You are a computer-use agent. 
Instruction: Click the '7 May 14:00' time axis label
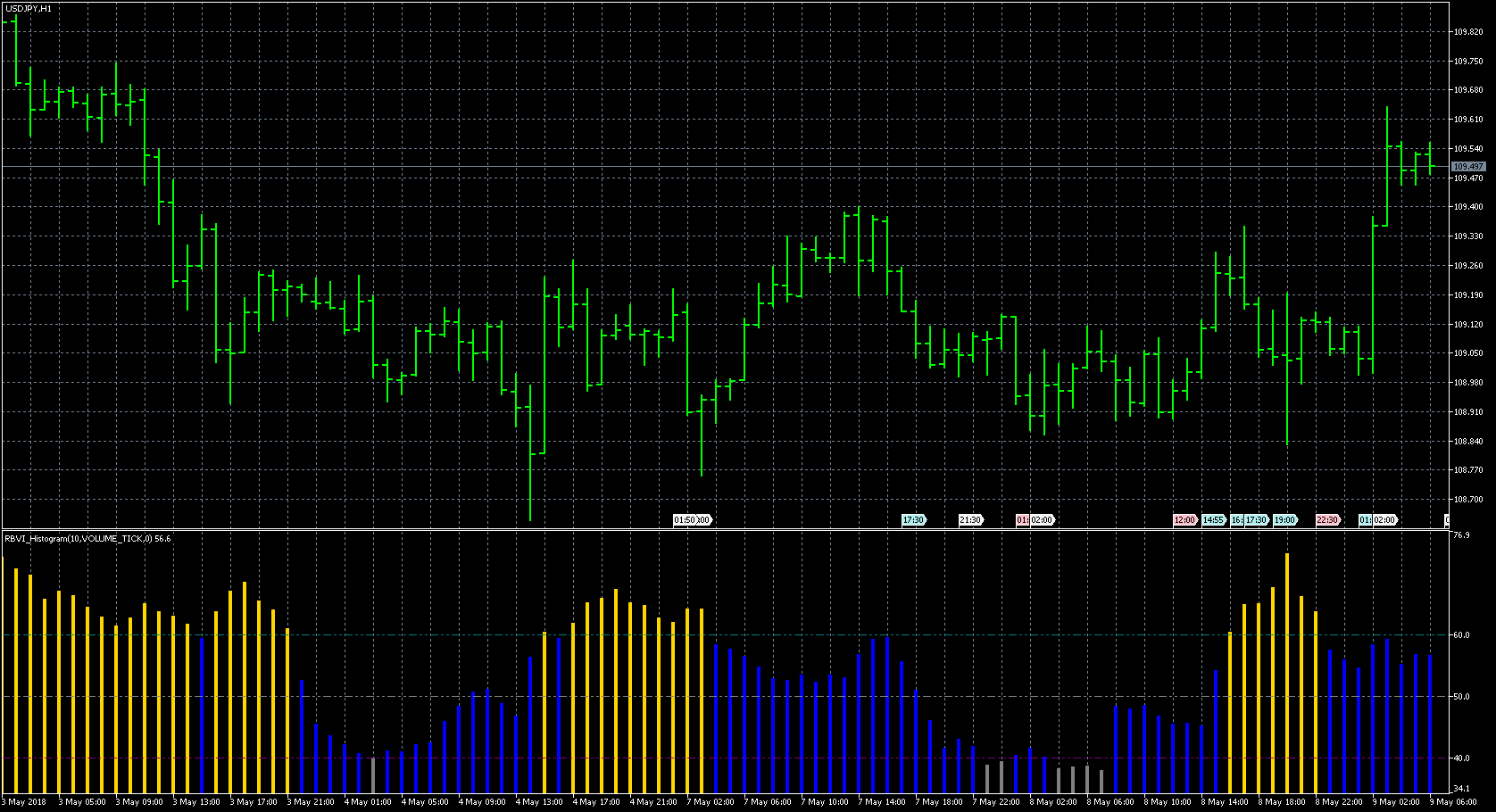(x=884, y=802)
